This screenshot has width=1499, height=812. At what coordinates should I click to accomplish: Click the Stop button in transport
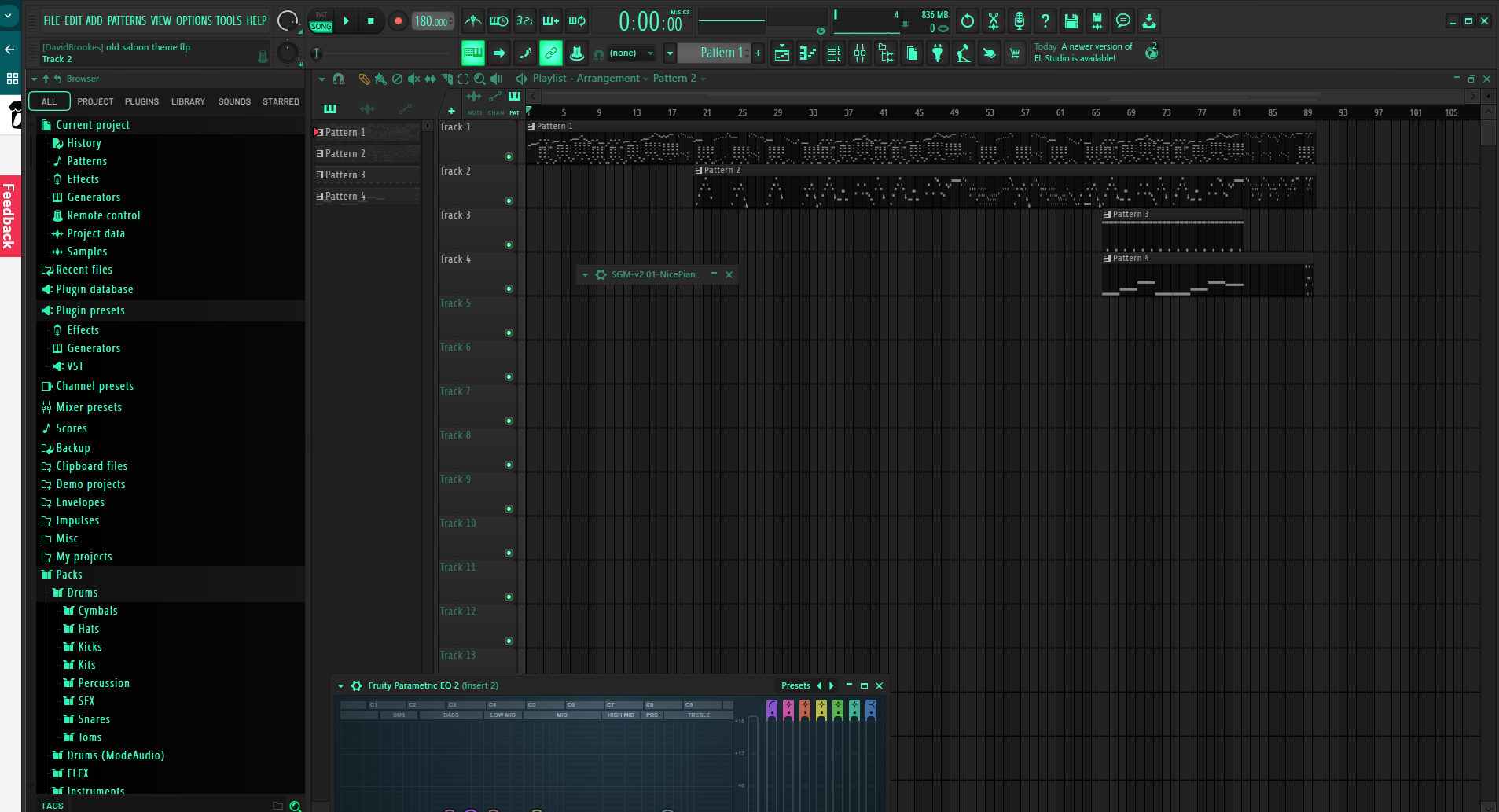[371, 21]
